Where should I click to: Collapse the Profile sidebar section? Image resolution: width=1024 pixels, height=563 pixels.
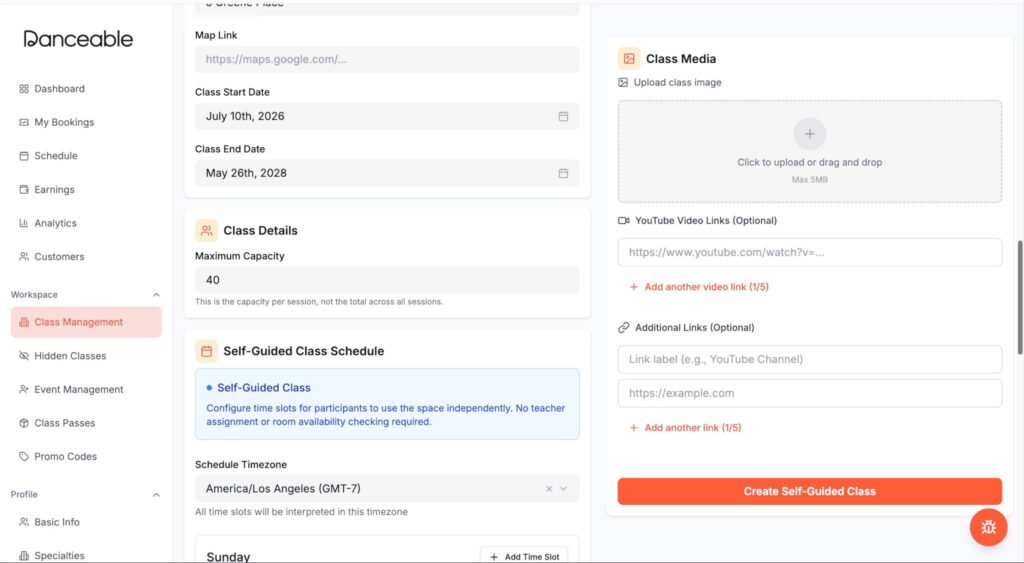(x=156, y=494)
